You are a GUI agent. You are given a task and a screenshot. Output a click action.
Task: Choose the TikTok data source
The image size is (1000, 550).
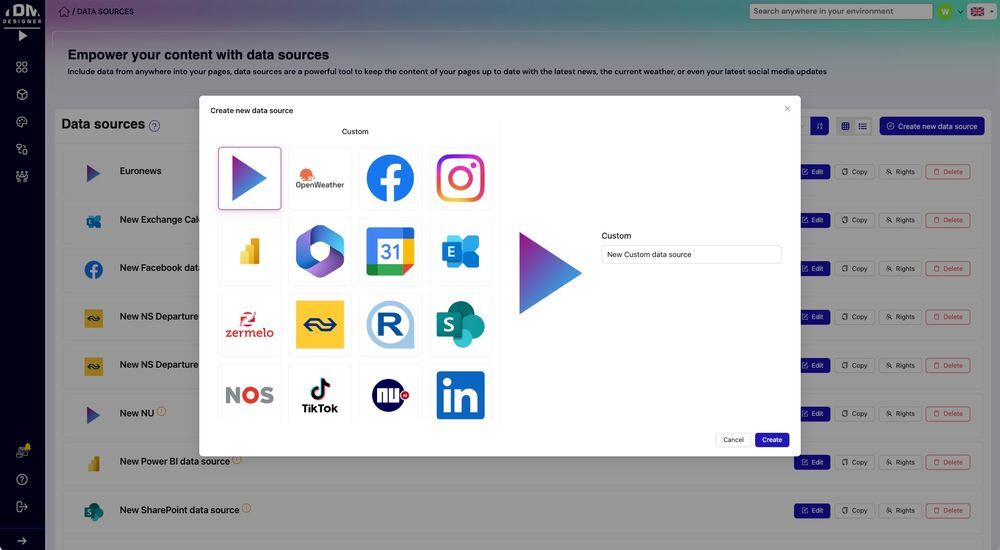pyautogui.click(x=320, y=394)
